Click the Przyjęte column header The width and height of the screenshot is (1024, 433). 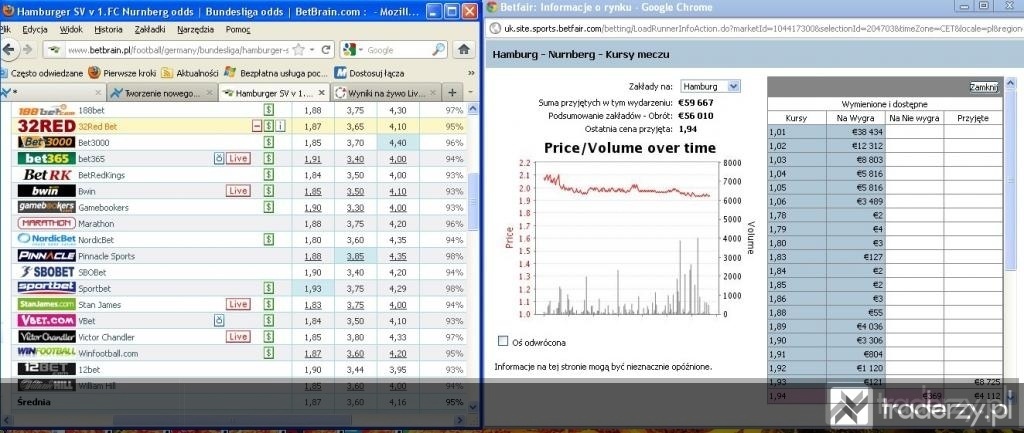pos(973,118)
